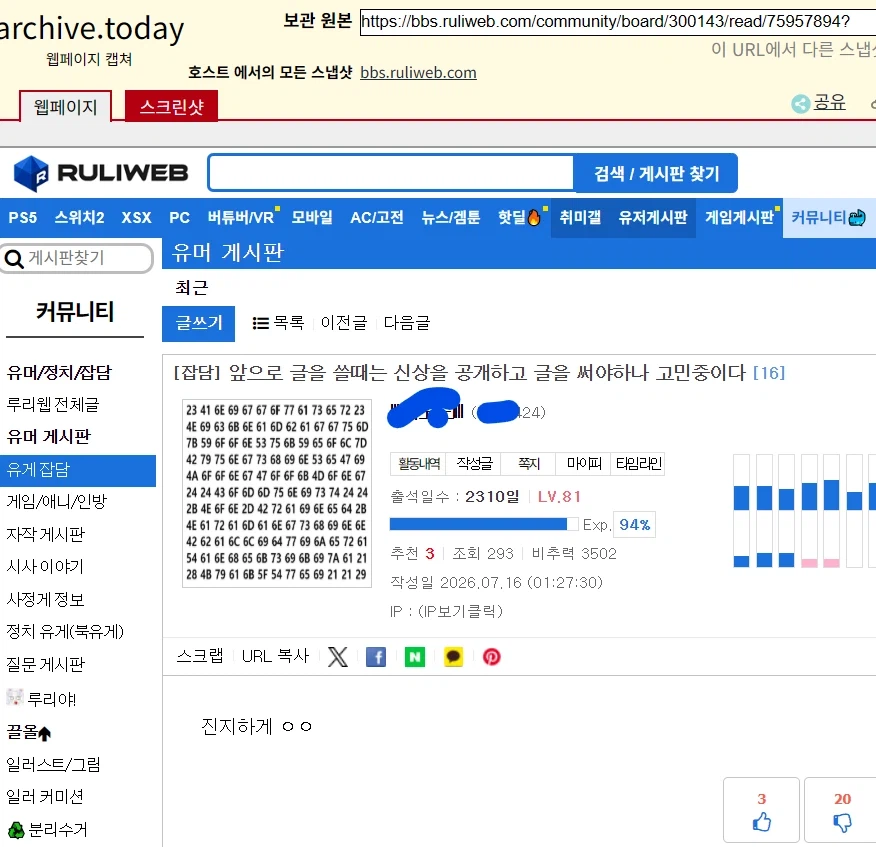Screen dimensions: 876x847
Task: Click the 마이피 button
Action: [583, 463]
